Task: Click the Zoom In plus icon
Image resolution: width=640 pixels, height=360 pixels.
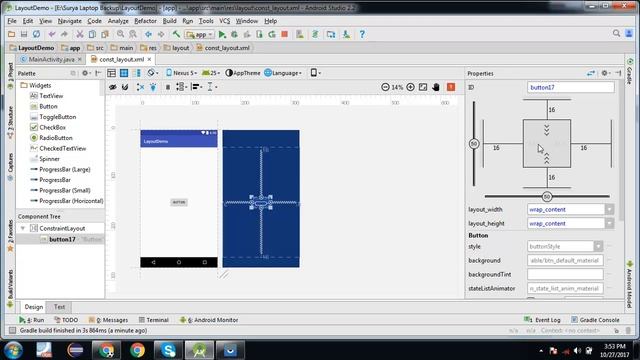Action: (x=410, y=87)
